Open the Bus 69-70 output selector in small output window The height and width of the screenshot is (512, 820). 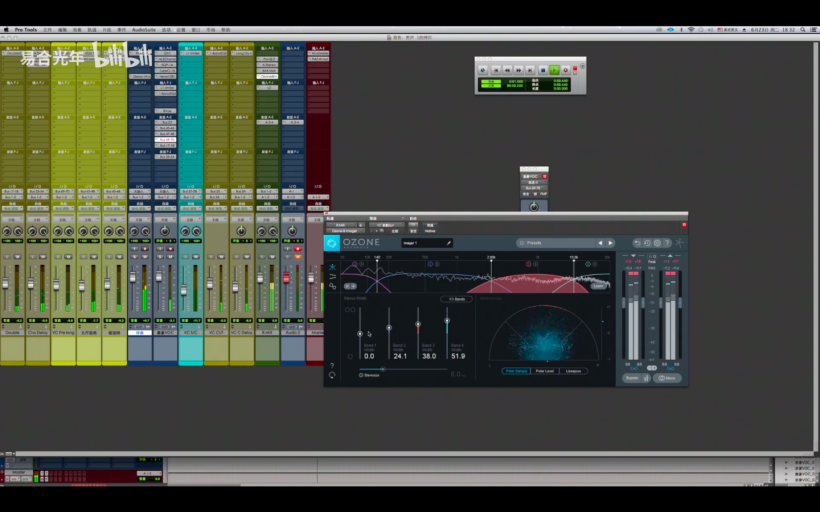tap(533, 188)
